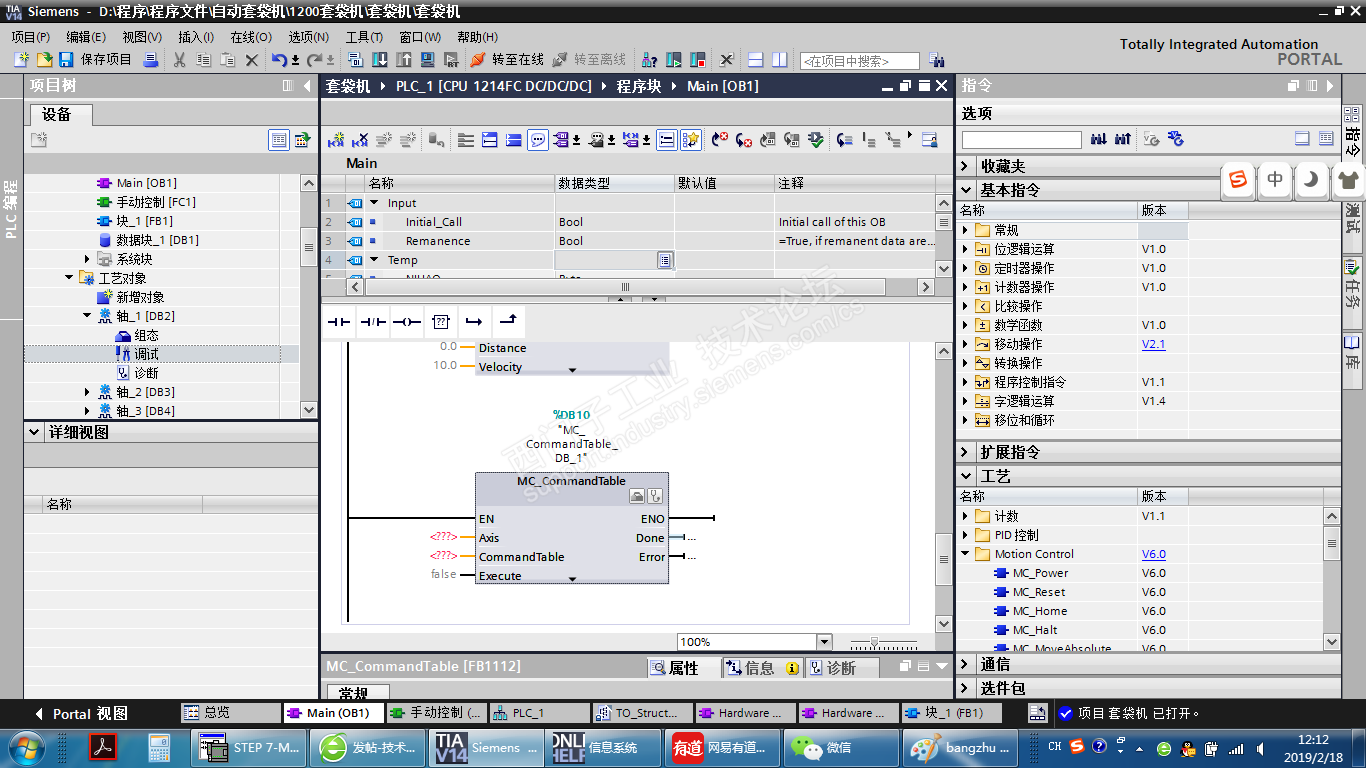Click the print icon in main toolbar
This screenshot has height=768, width=1366.
(x=150, y=60)
